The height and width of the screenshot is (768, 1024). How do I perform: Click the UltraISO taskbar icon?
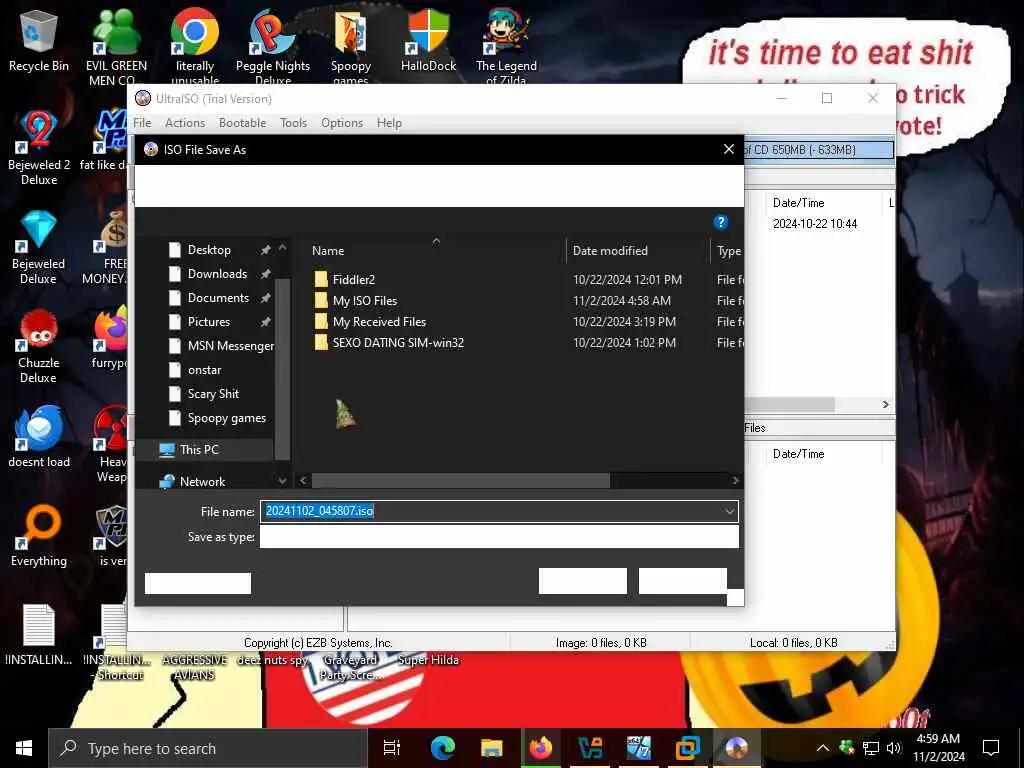click(x=736, y=748)
